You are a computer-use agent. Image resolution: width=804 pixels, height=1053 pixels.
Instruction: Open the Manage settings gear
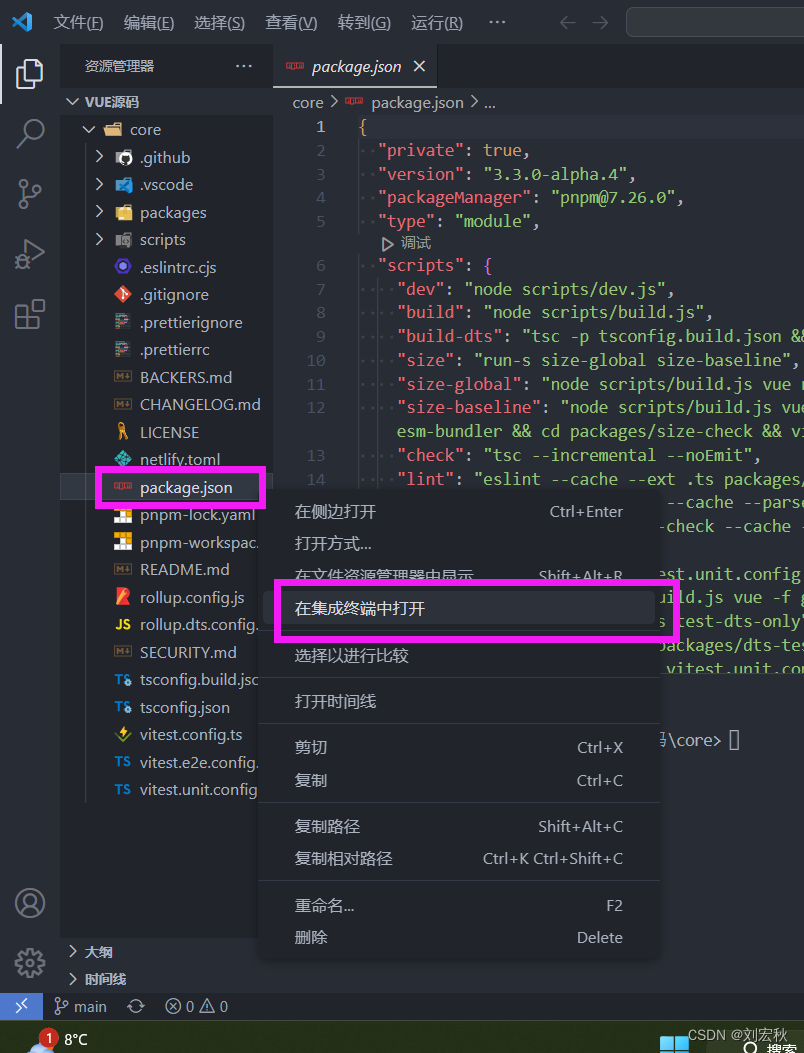coord(29,962)
